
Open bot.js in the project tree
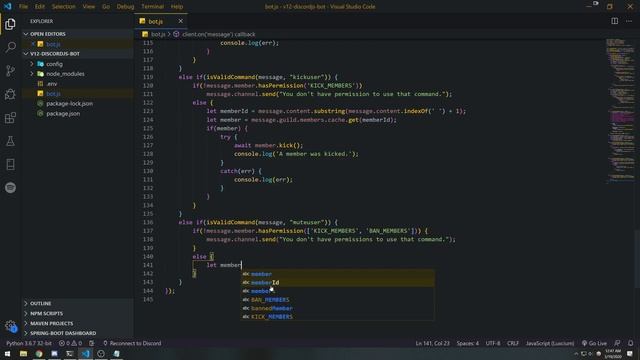pyautogui.click(x=78, y=93)
